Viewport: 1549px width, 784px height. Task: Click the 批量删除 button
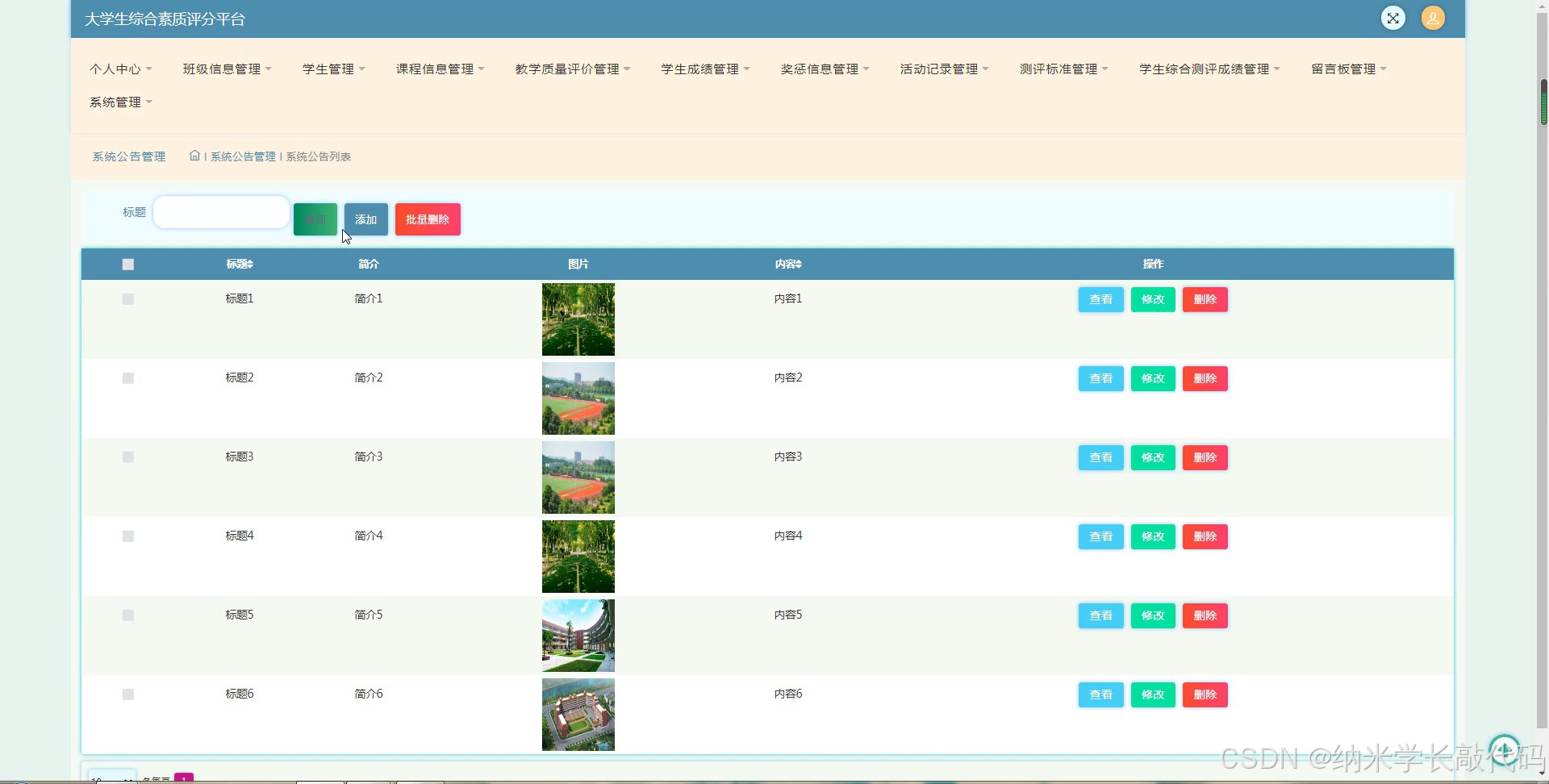[428, 219]
